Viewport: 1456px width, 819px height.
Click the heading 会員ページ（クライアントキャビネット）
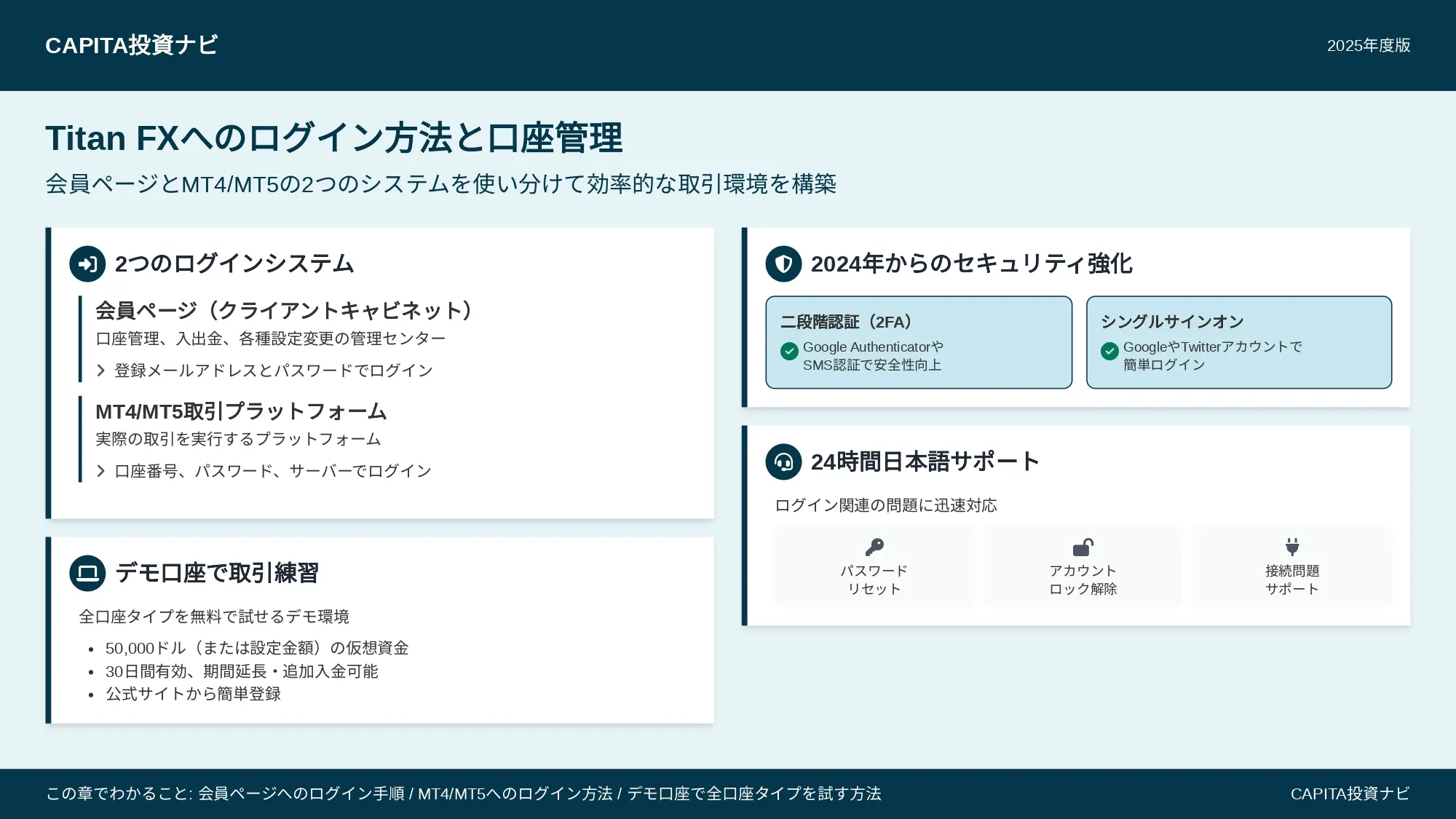(x=285, y=311)
